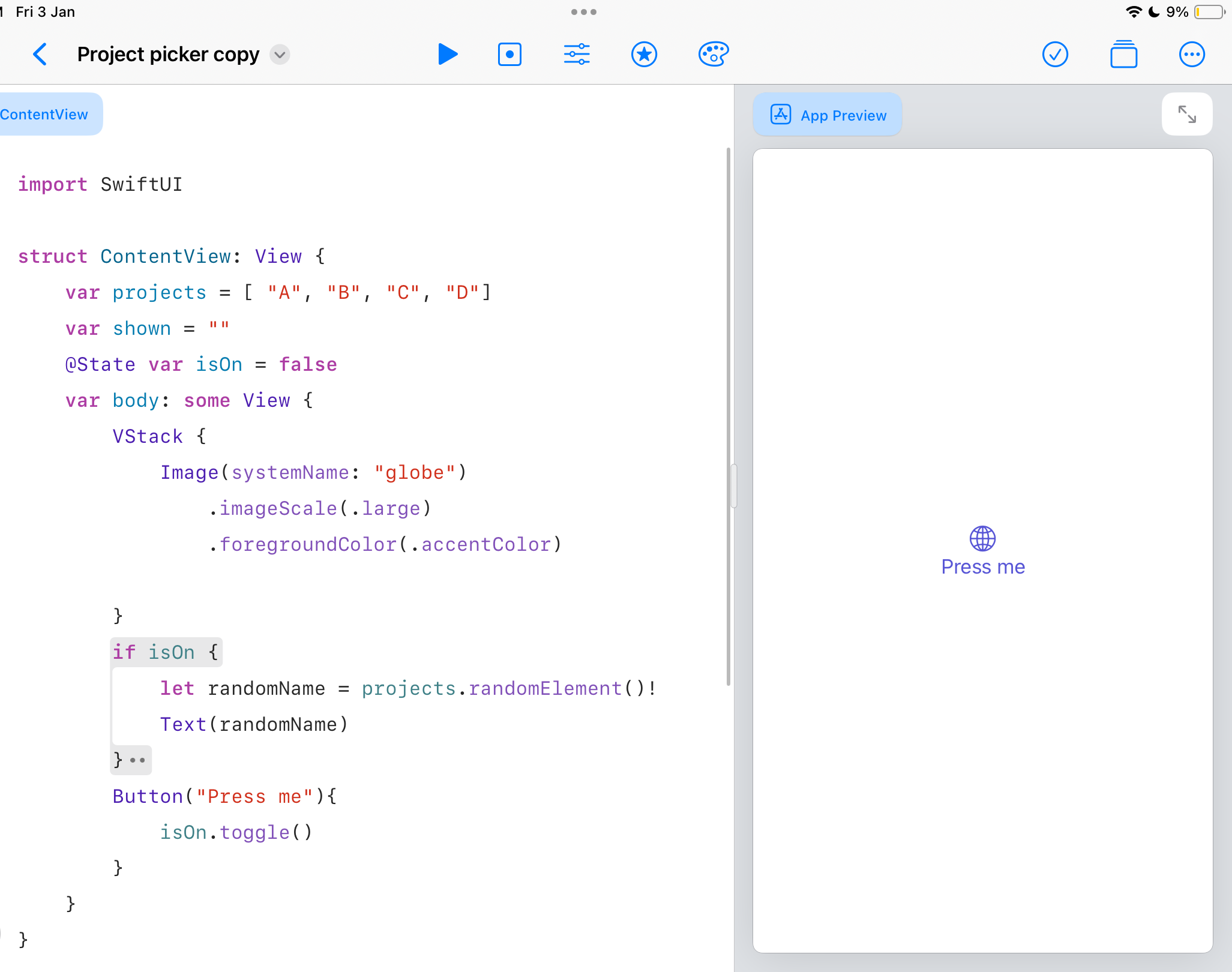Open the color palette toolbar icon
1232x972 pixels.
point(714,55)
